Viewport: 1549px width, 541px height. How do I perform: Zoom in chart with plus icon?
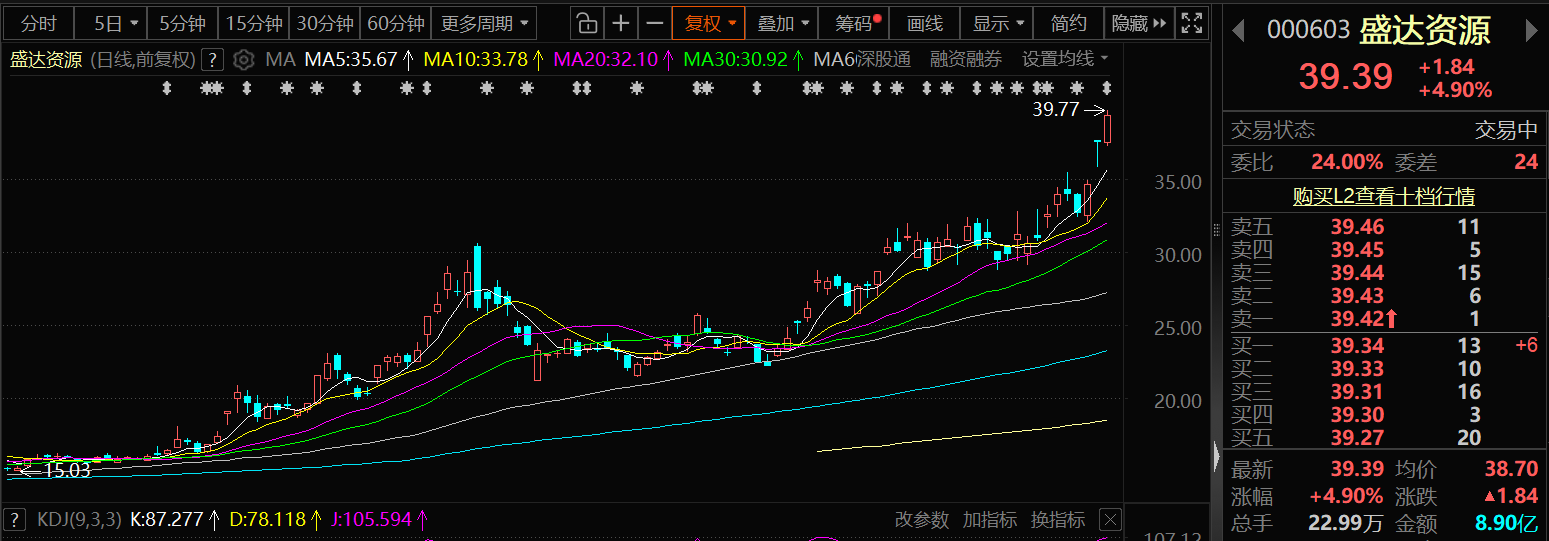621,23
